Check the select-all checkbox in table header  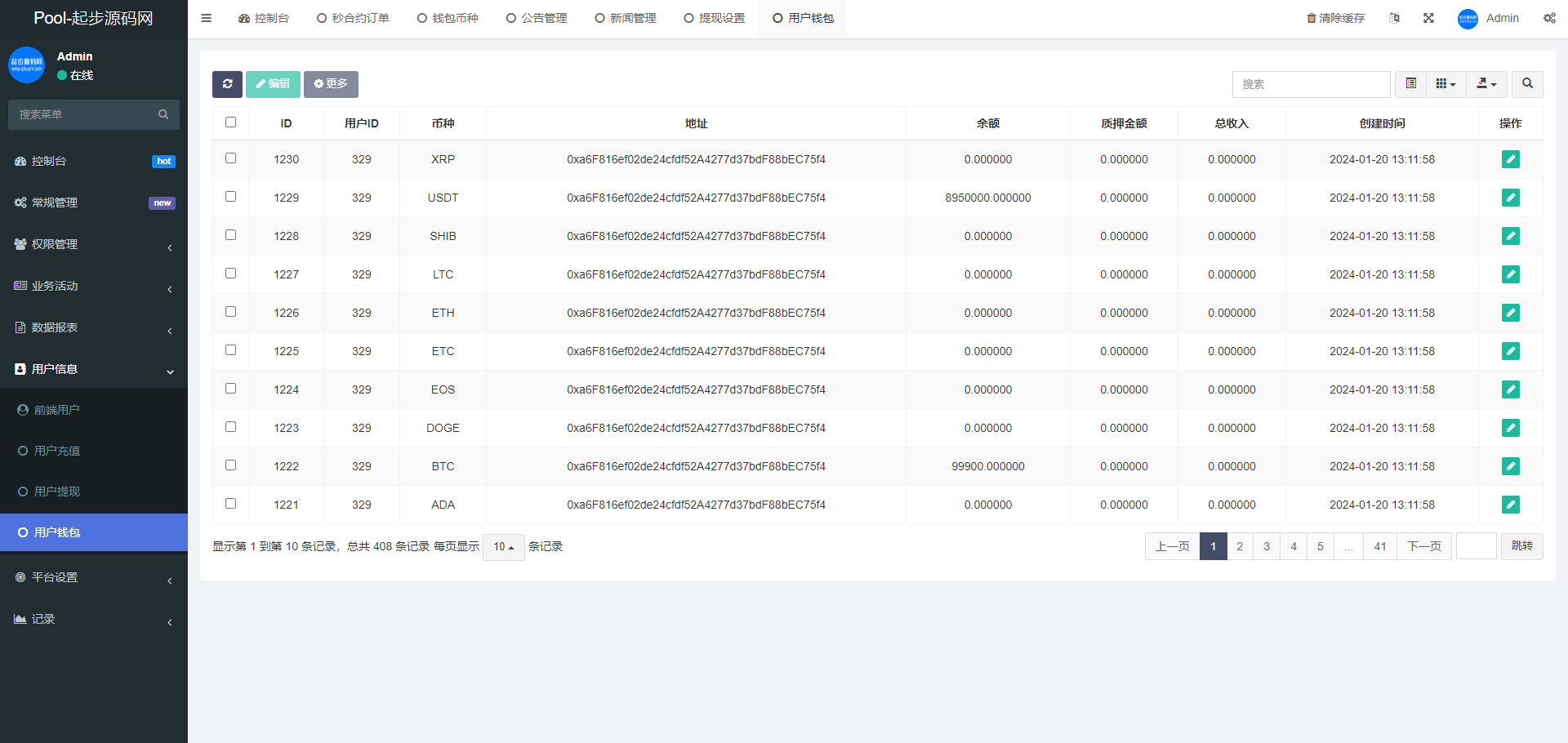pyautogui.click(x=230, y=122)
